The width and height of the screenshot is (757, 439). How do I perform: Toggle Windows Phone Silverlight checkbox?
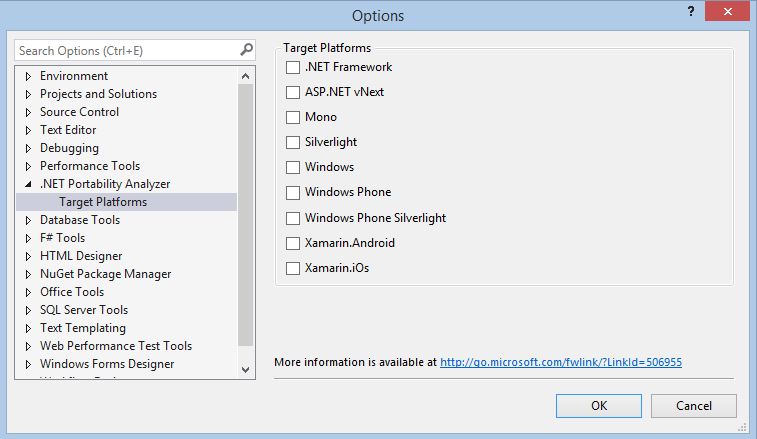(293, 218)
